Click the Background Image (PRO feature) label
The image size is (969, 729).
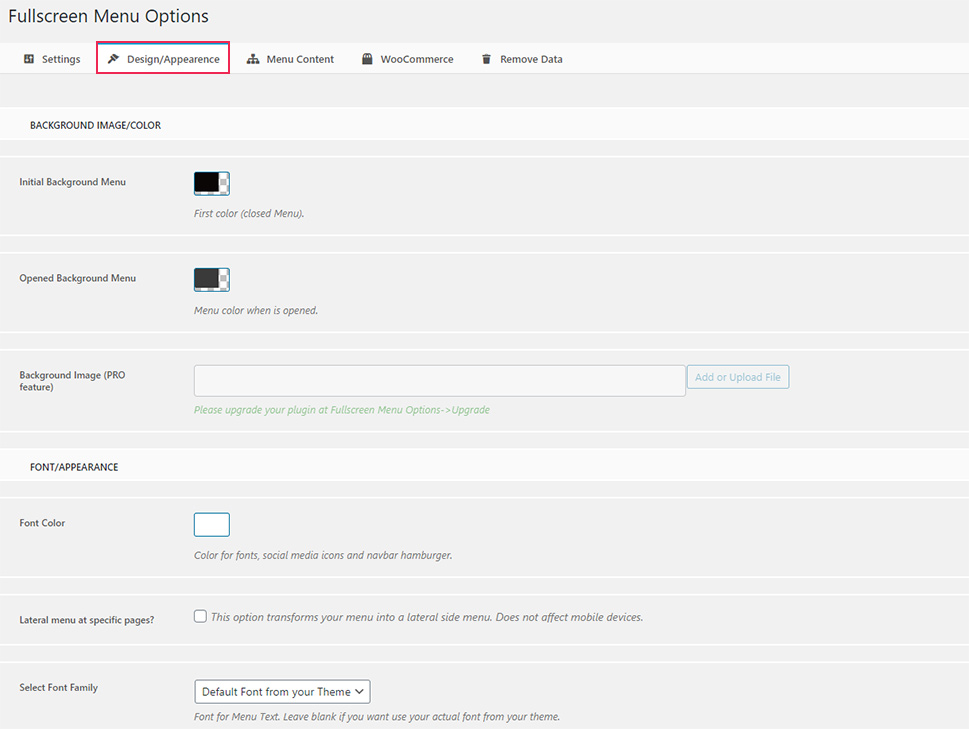[72, 381]
